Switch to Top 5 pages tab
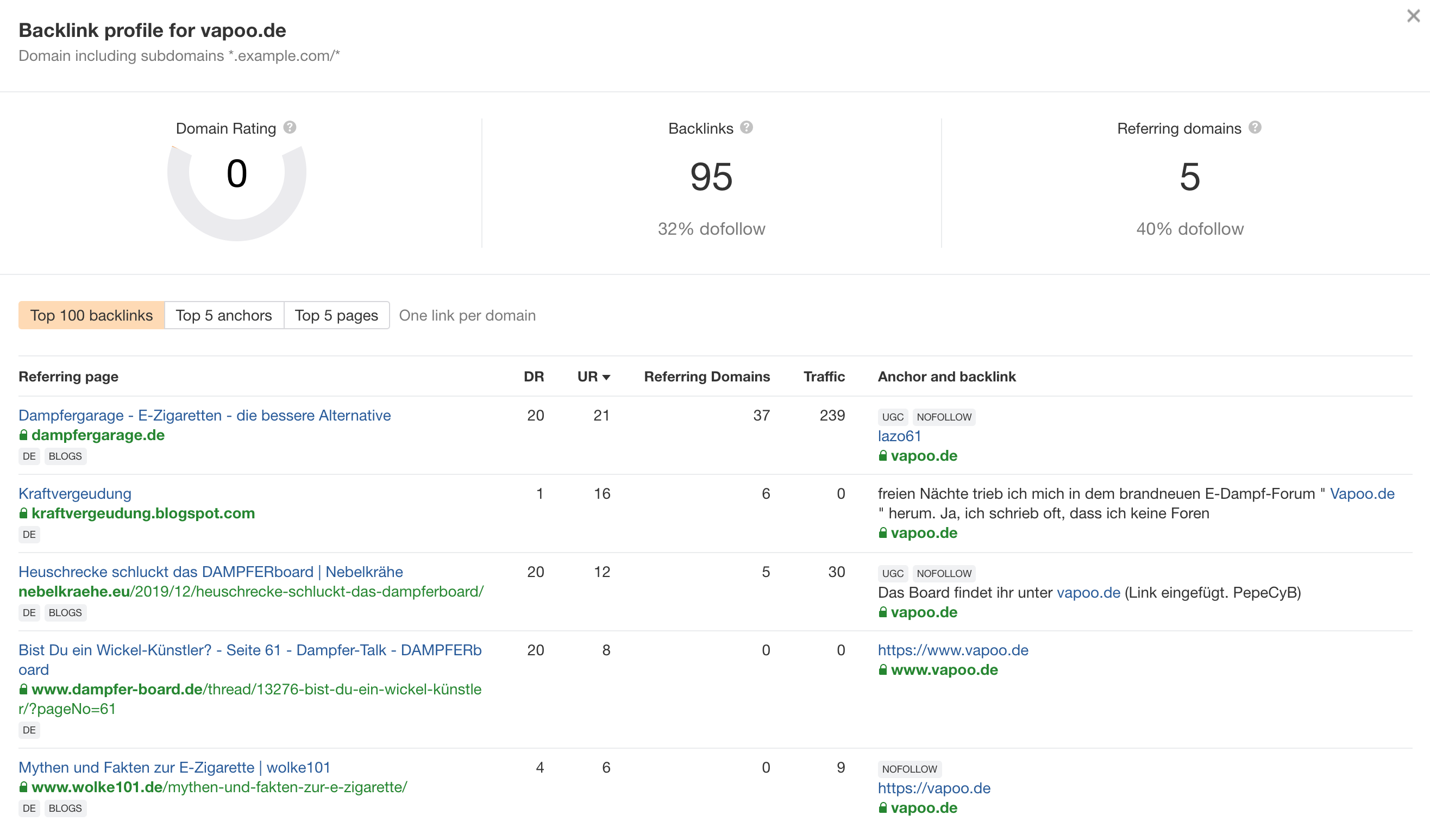The image size is (1430, 840). pyautogui.click(x=336, y=316)
